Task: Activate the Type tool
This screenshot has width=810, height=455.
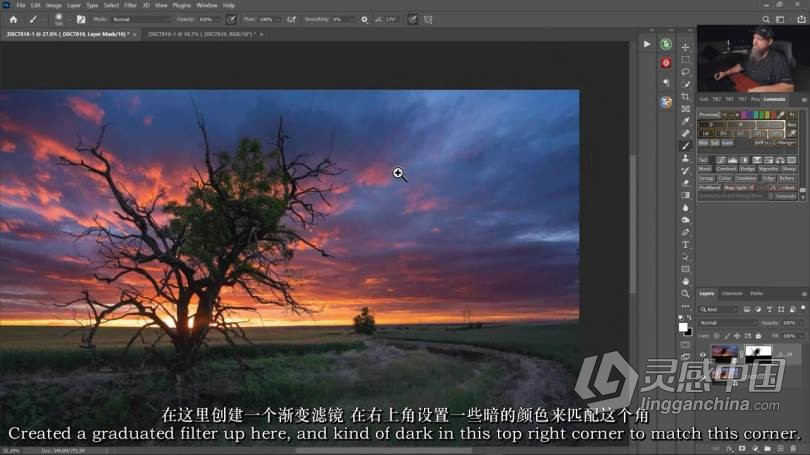Action: pos(685,244)
